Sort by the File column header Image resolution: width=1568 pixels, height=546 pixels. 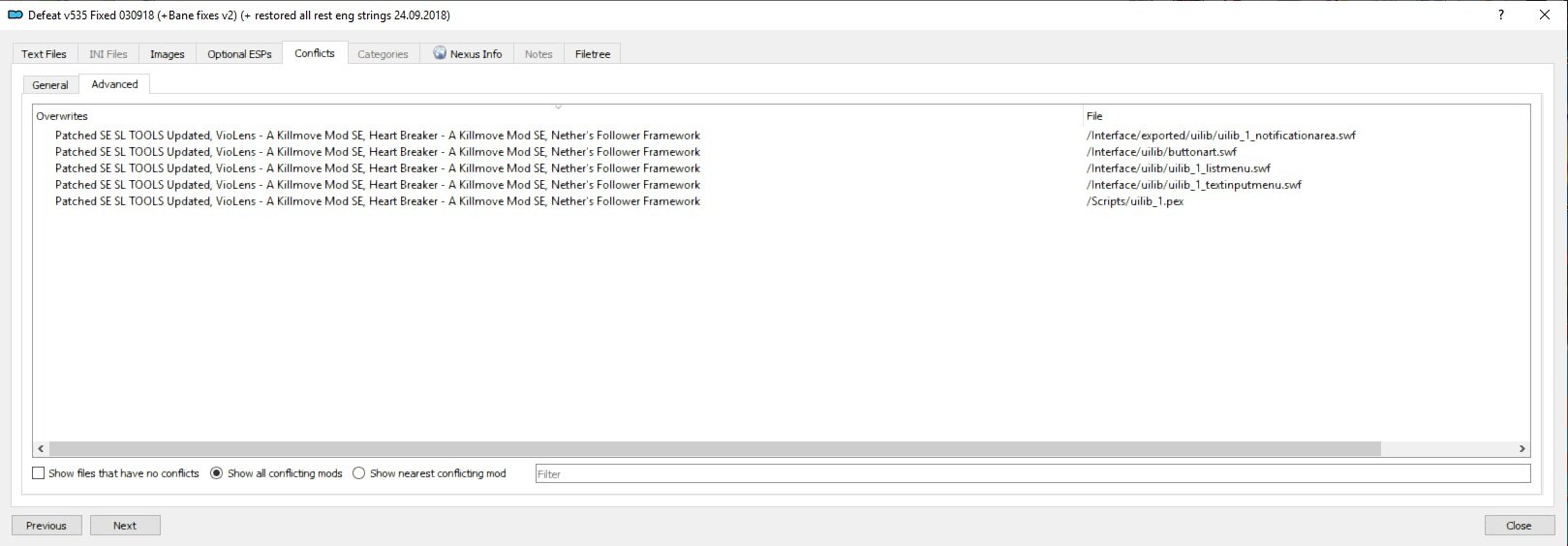(x=1307, y=116)
